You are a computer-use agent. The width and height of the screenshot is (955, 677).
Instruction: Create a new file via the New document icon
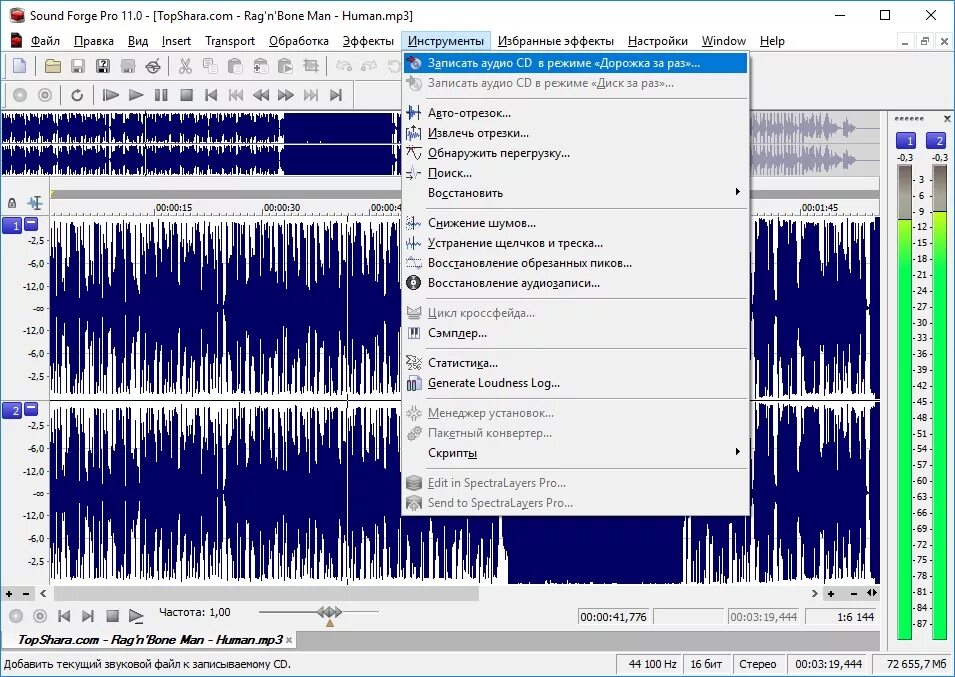click(x=19, y=67)
